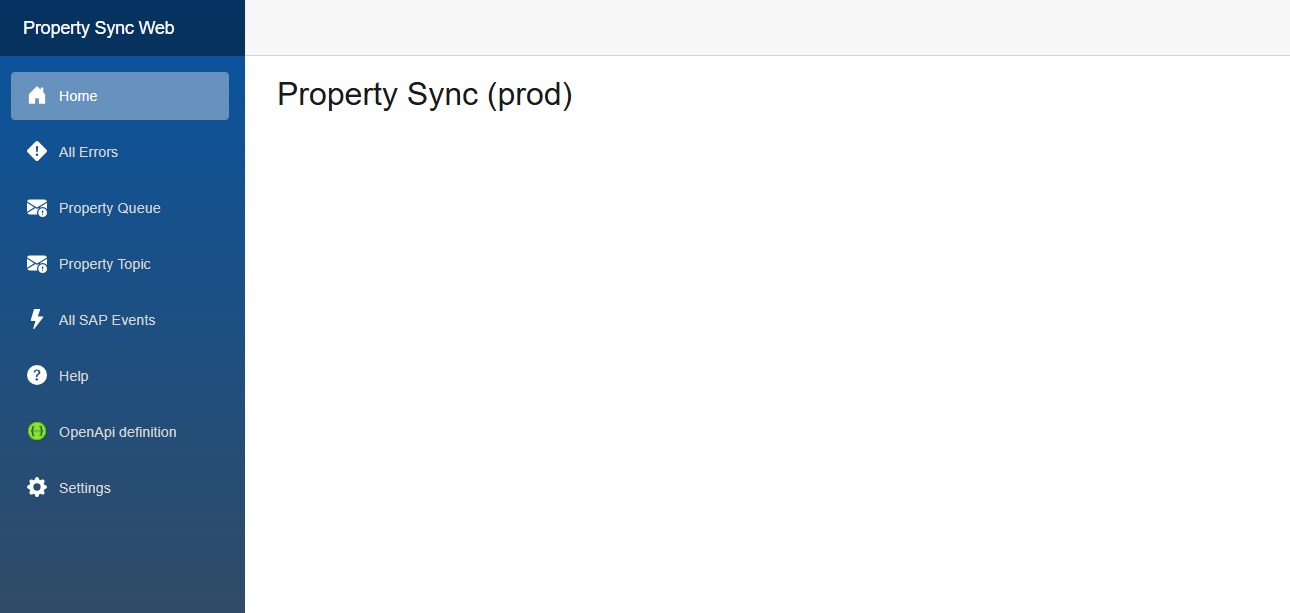This screenshot has height=613, width=1290.
Task: Click the green OpenApi definition icon
Action: click(x=37, y=432)
